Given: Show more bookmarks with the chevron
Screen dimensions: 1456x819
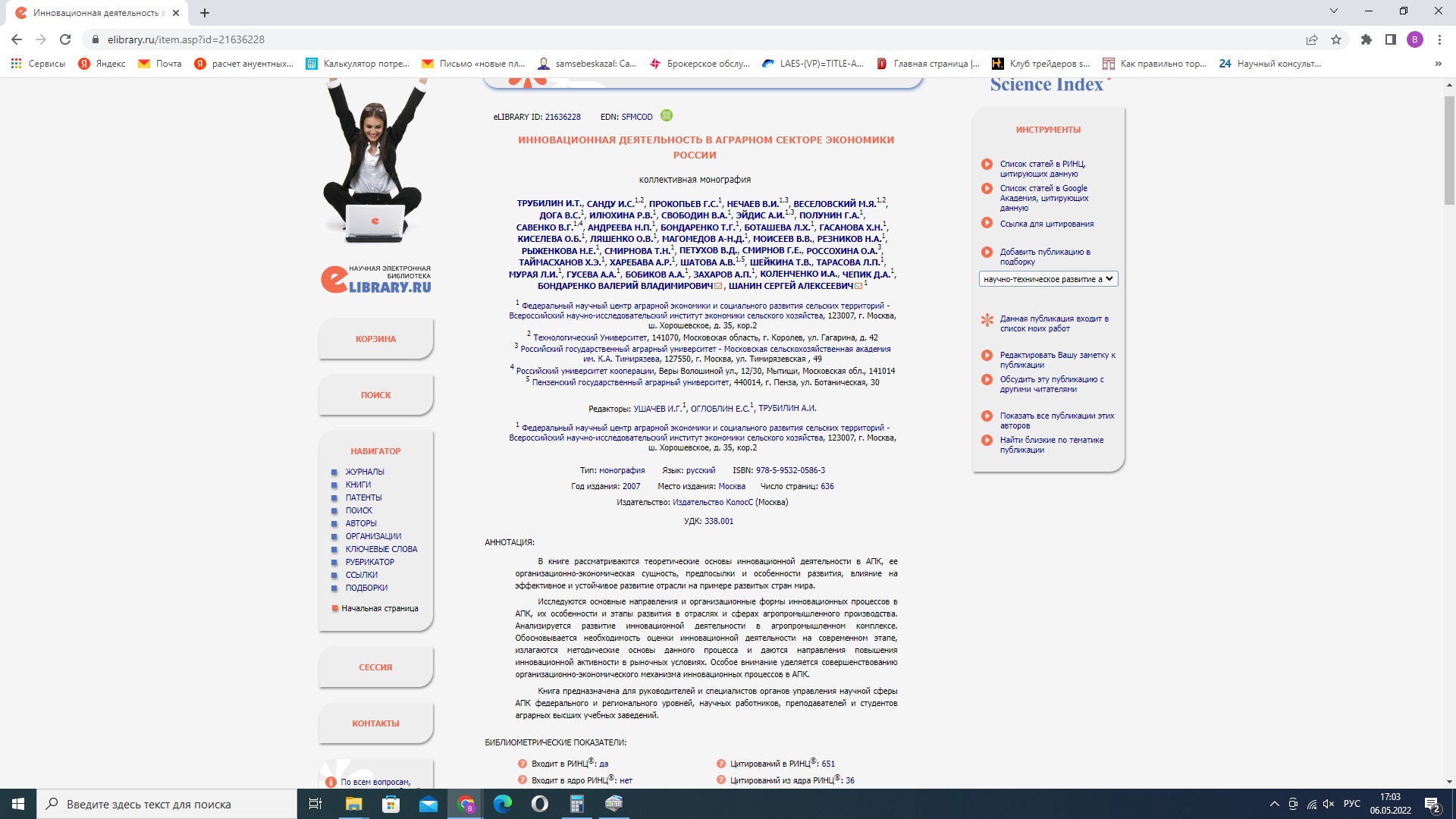Looking at the screenshot, I should tap(1439, 64).
